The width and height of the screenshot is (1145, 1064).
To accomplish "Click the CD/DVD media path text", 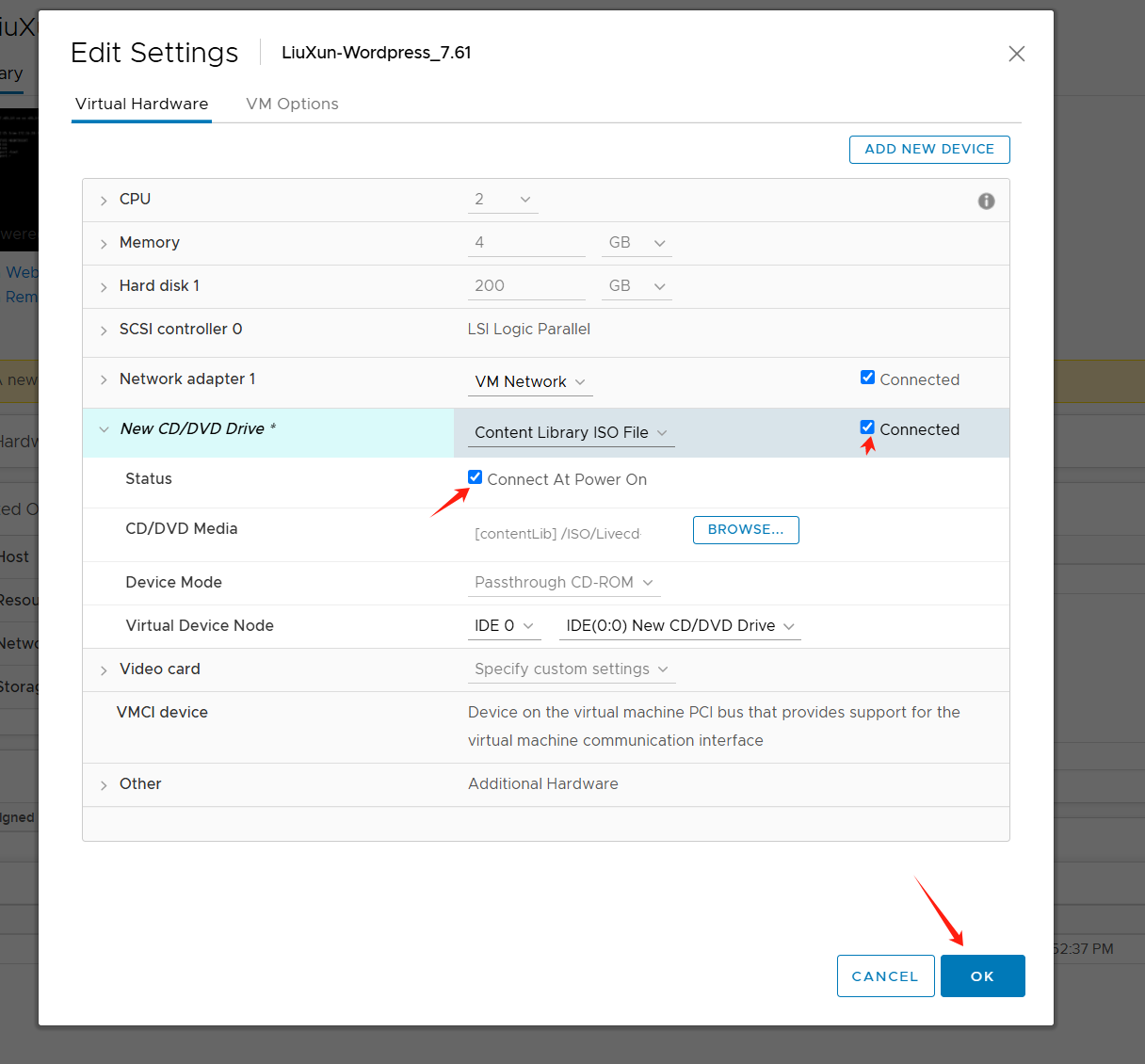I will pos(557,533).
